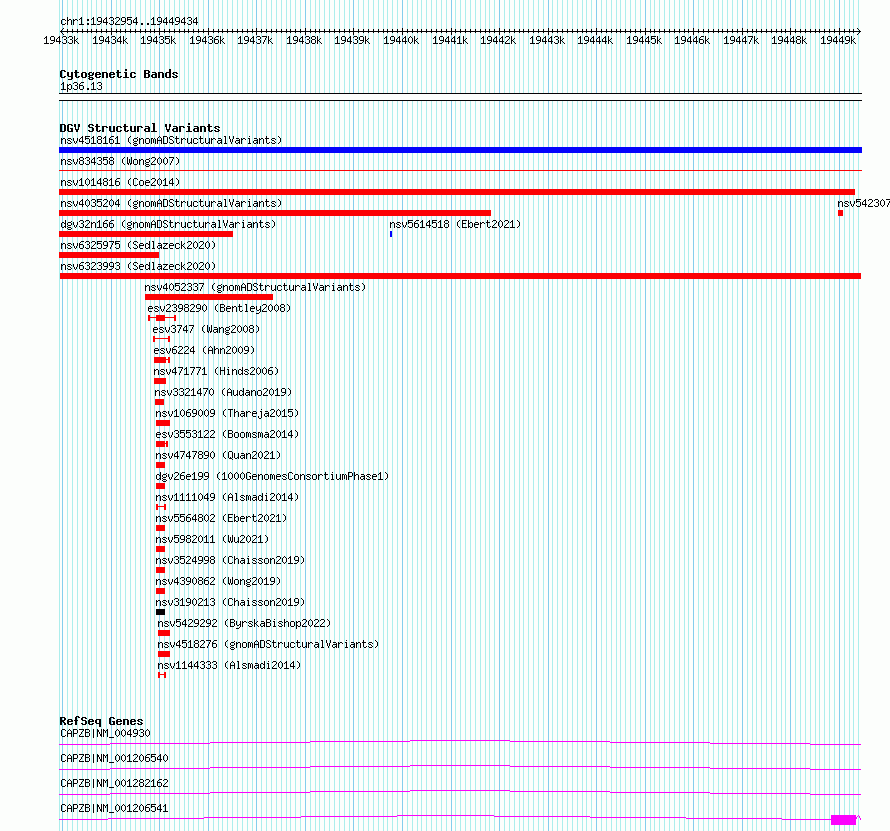Select the black nsv3190213 variant block
This screenshot has width=890, height=831.
tap(161, 612)
